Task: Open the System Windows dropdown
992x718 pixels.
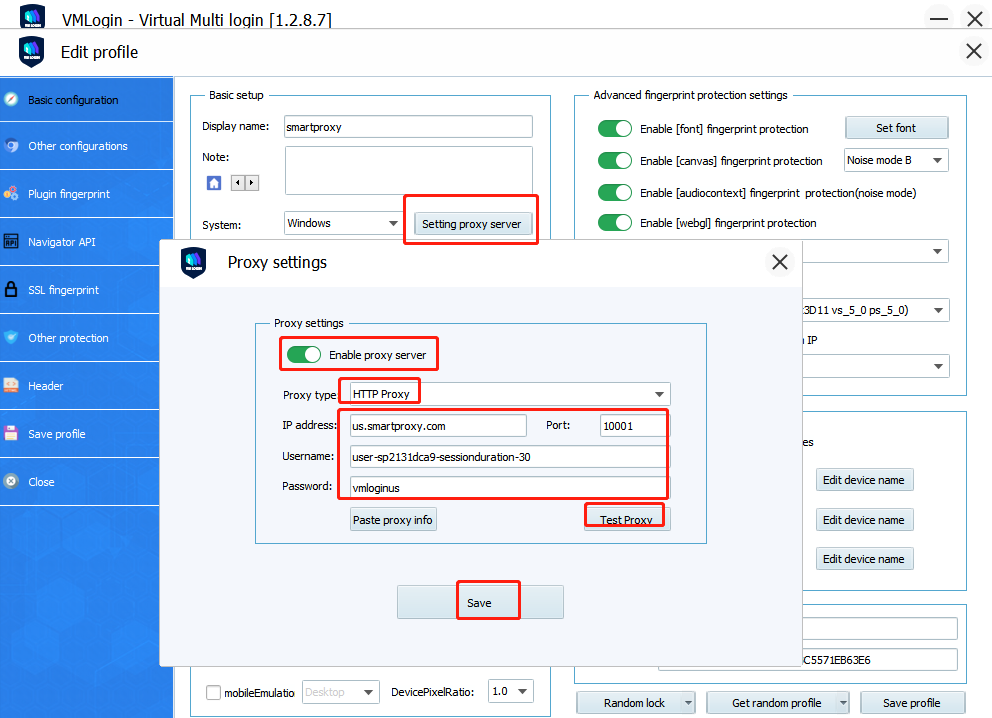Action: [342, 223]
